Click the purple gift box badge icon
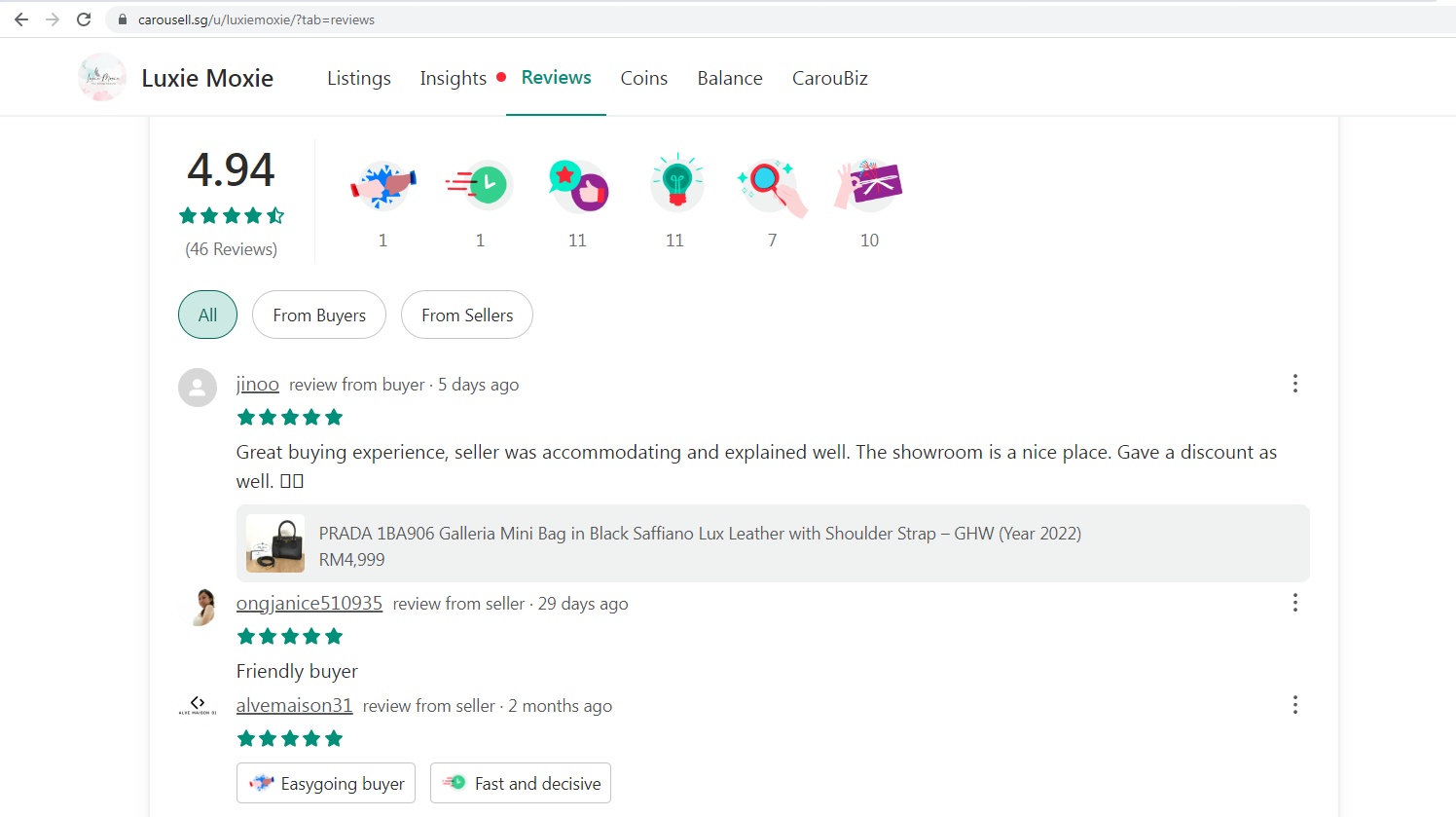The width and height of the screenshot is (1456, 817). coord(869,185)
